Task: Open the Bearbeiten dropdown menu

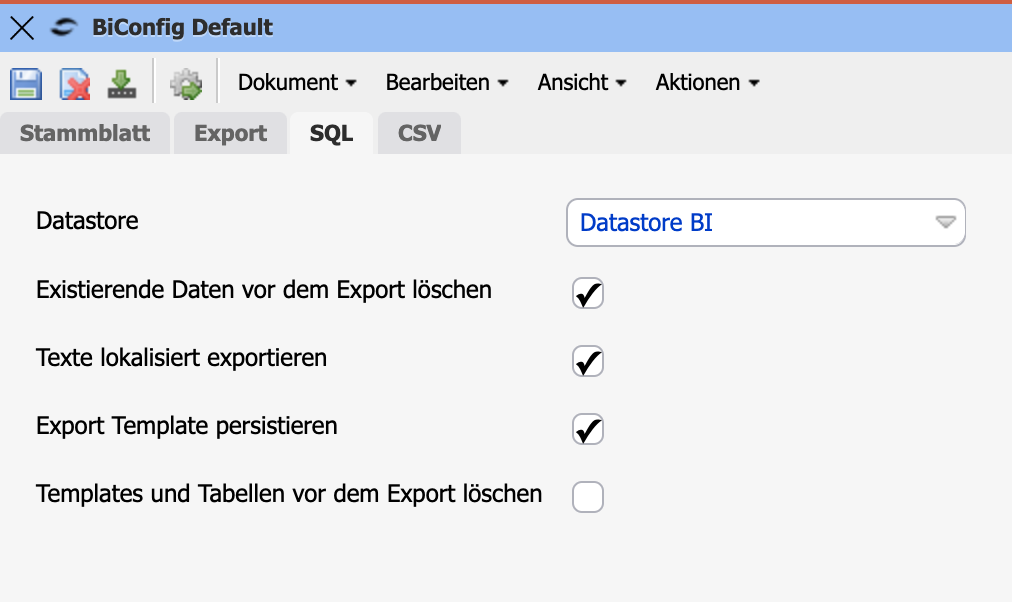Action: pyautogui.click(x=447, y=83)
